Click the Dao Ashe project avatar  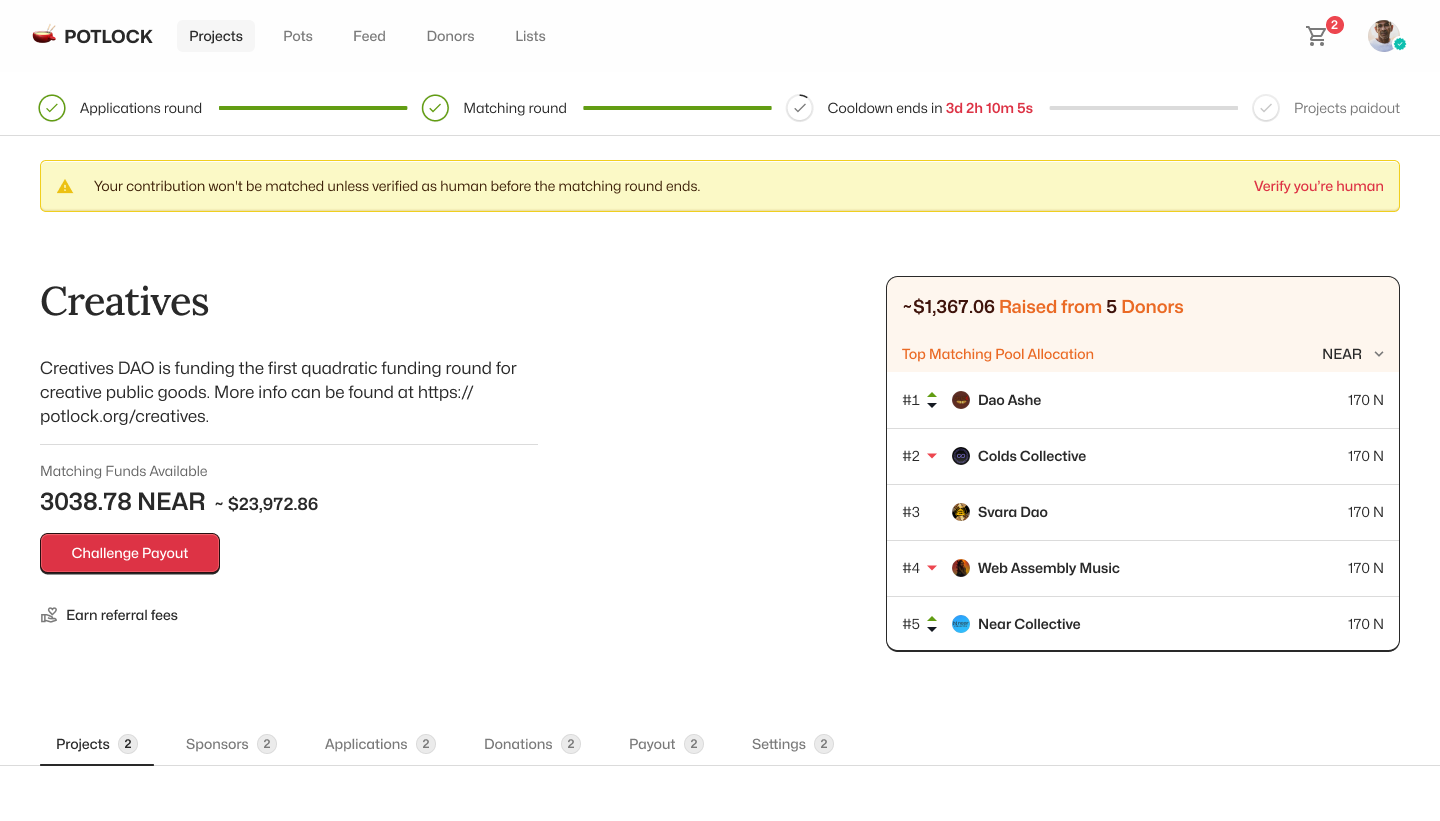961,400
